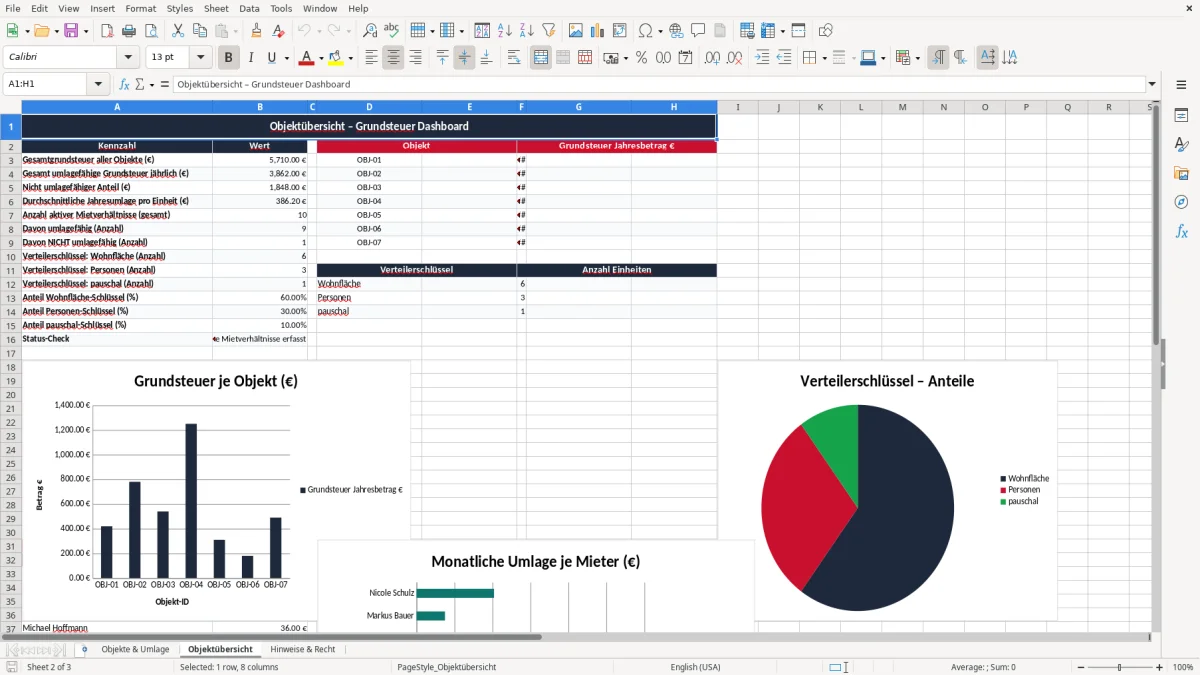Toggle left-to-right text direction
Screen dimensions: 1200x675
click(x=938, y=58)
